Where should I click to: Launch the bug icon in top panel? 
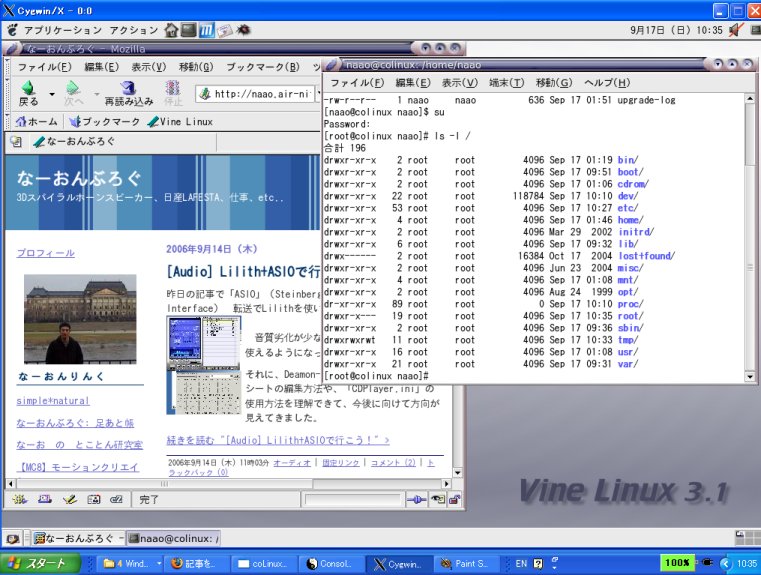pyautogui.click(x=243, y=30)
